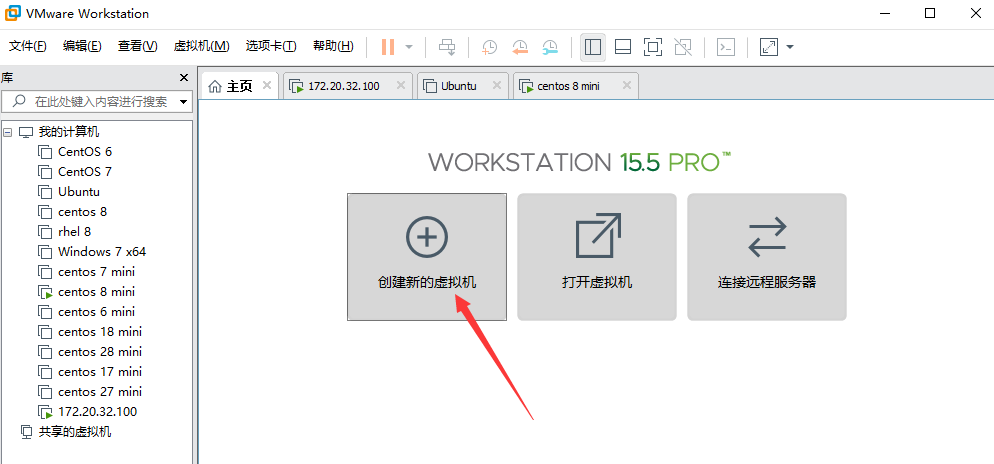This screenshot has height=464, width=994.
Task: Click 连接远程服务器 button
Action: coord(767,257)
